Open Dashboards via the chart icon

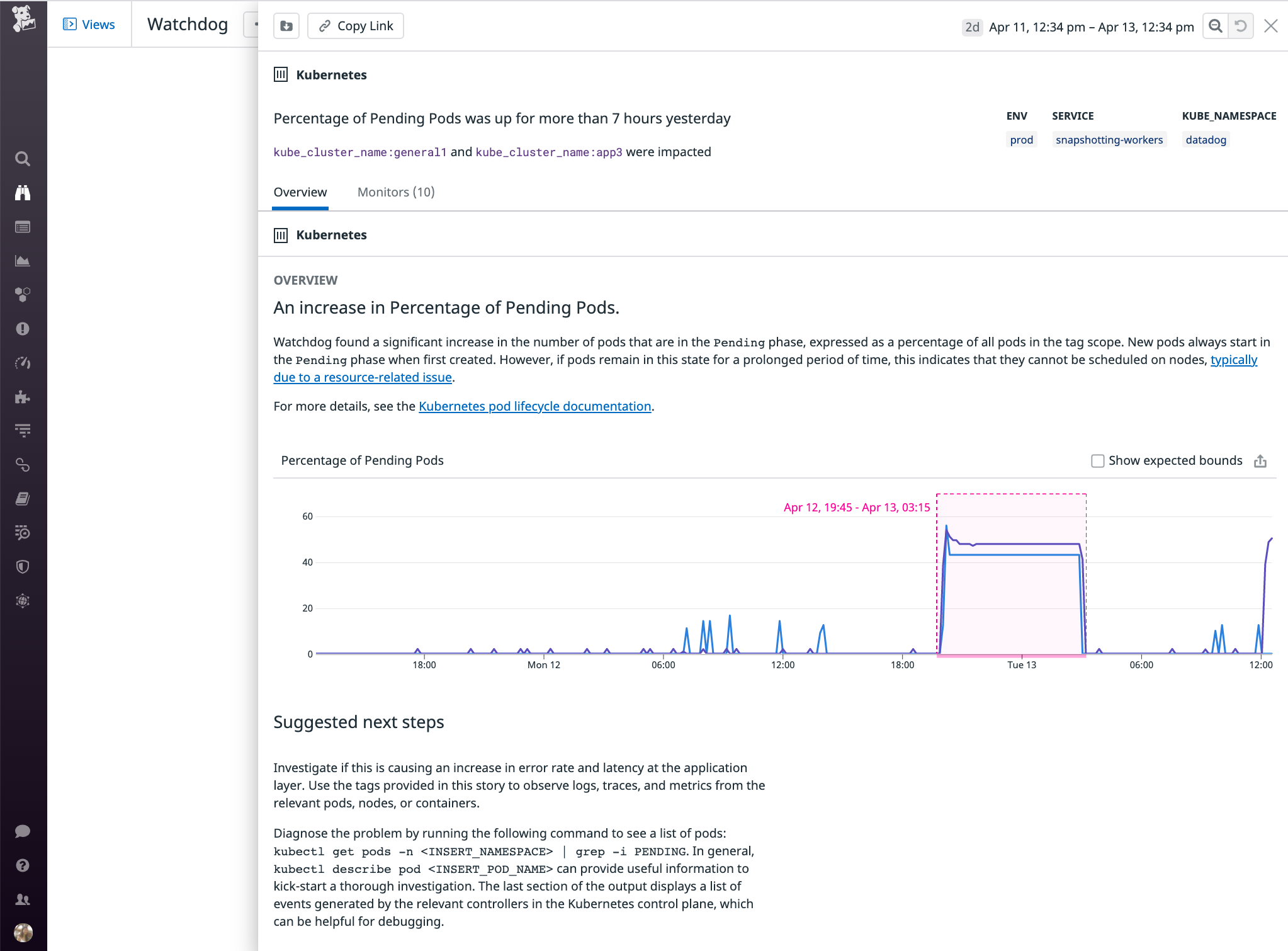[23, 260]
